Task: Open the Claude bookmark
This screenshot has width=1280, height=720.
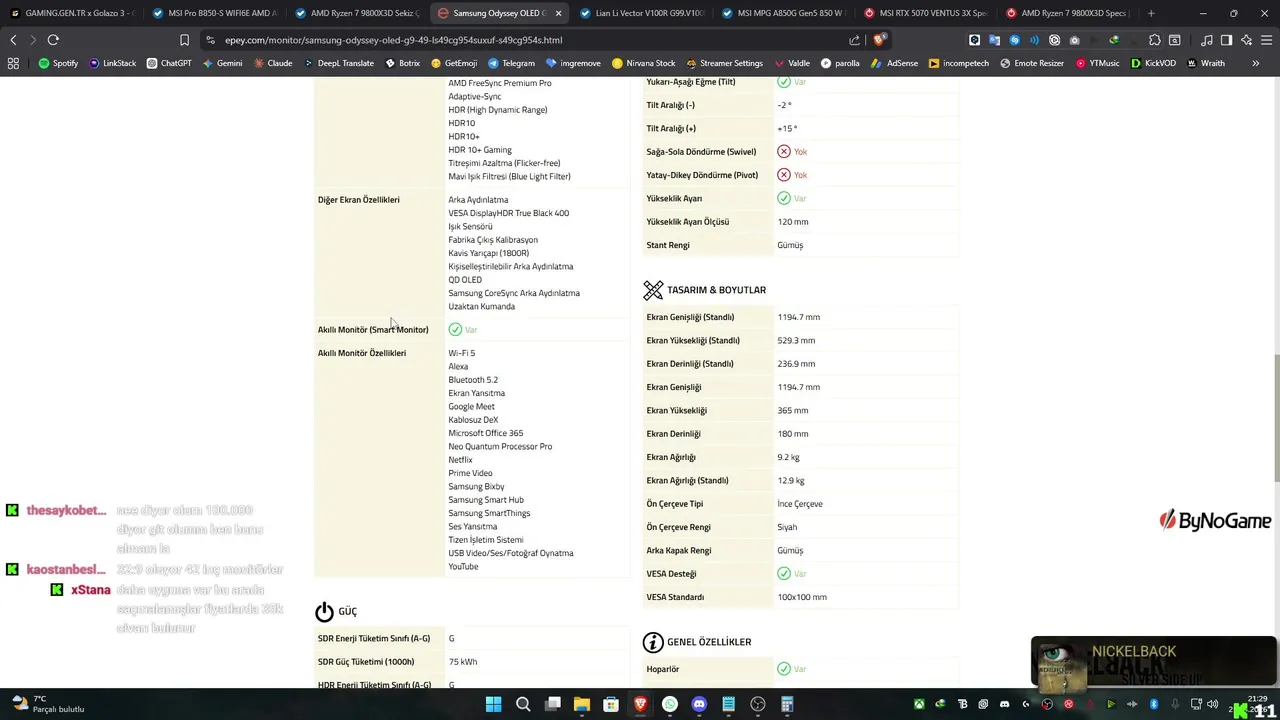Action: [273, 63]
